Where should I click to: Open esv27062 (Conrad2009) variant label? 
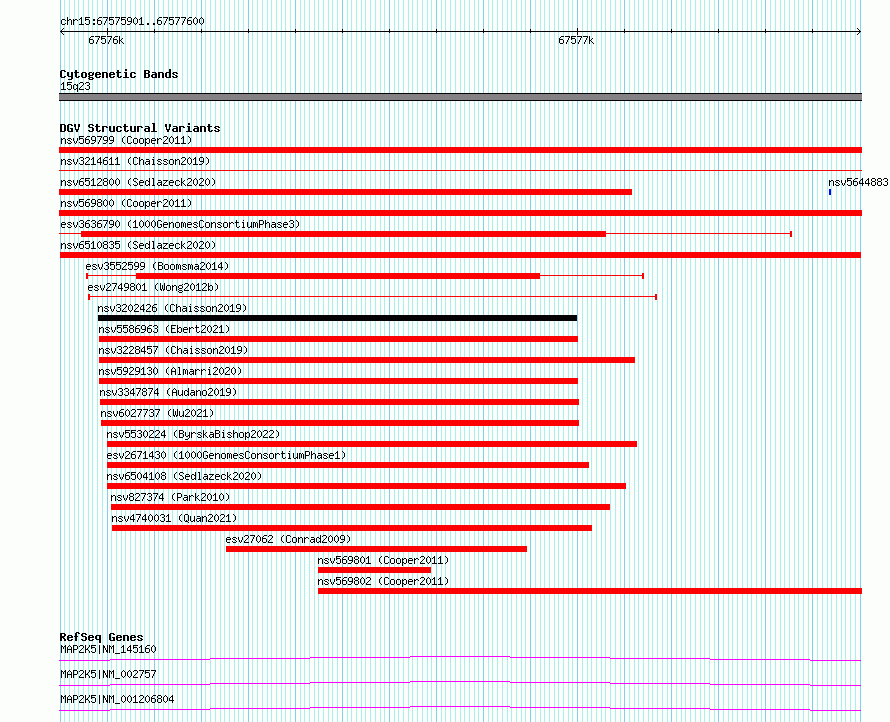click(x=288, y=539)
